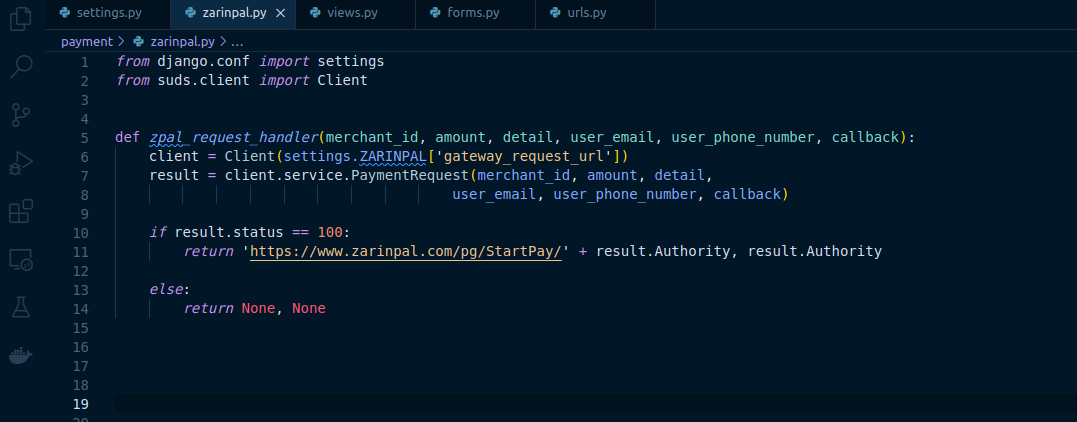The width and height of the screenshot is (1077, 422).
Task: Click 'suds.client' on line 2
Action: [204, 80]
